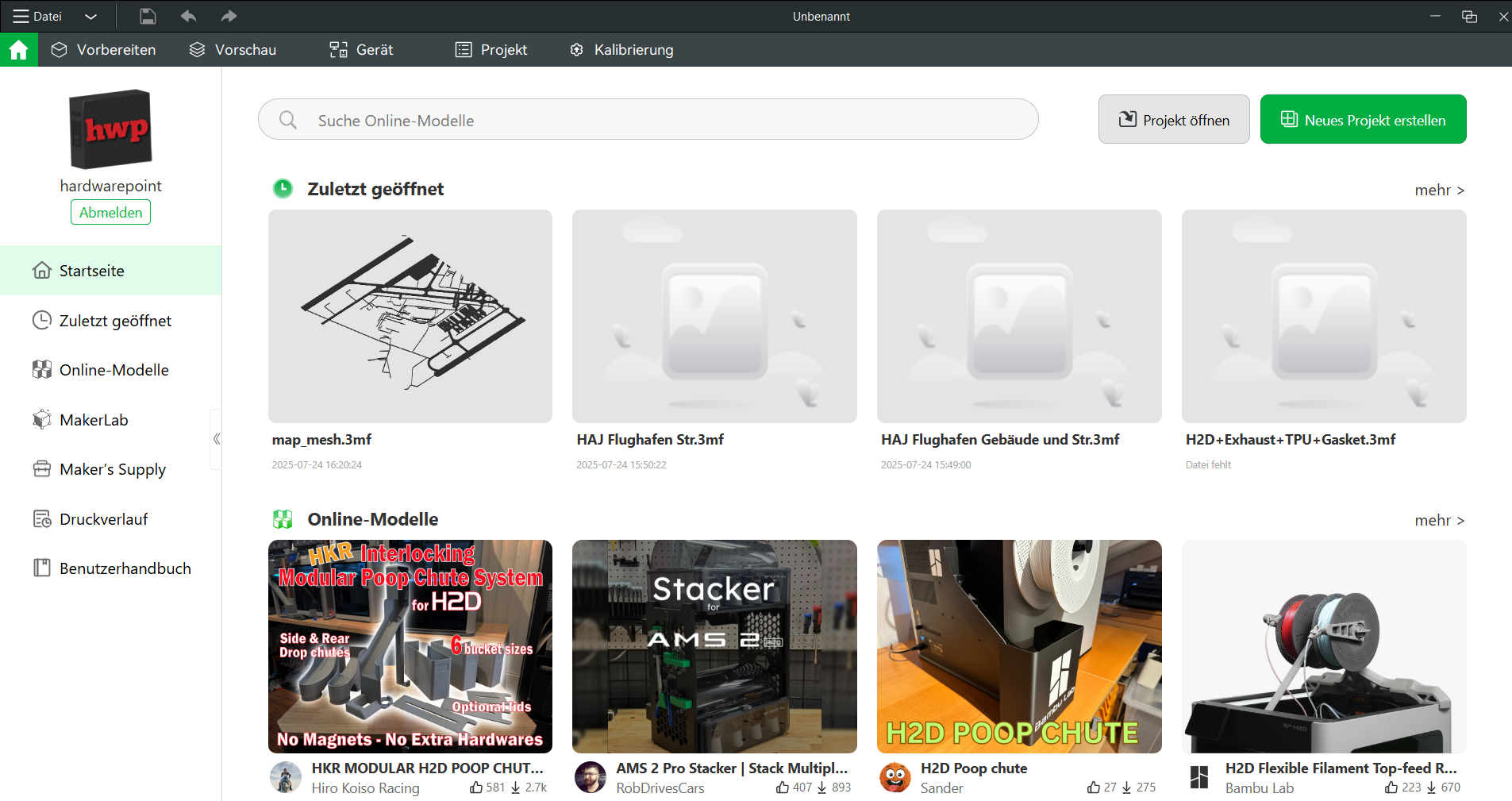The image size is (1512, 801).
Task: Click the AMS 2 Pro Stacker title
Action: point(732,768)
